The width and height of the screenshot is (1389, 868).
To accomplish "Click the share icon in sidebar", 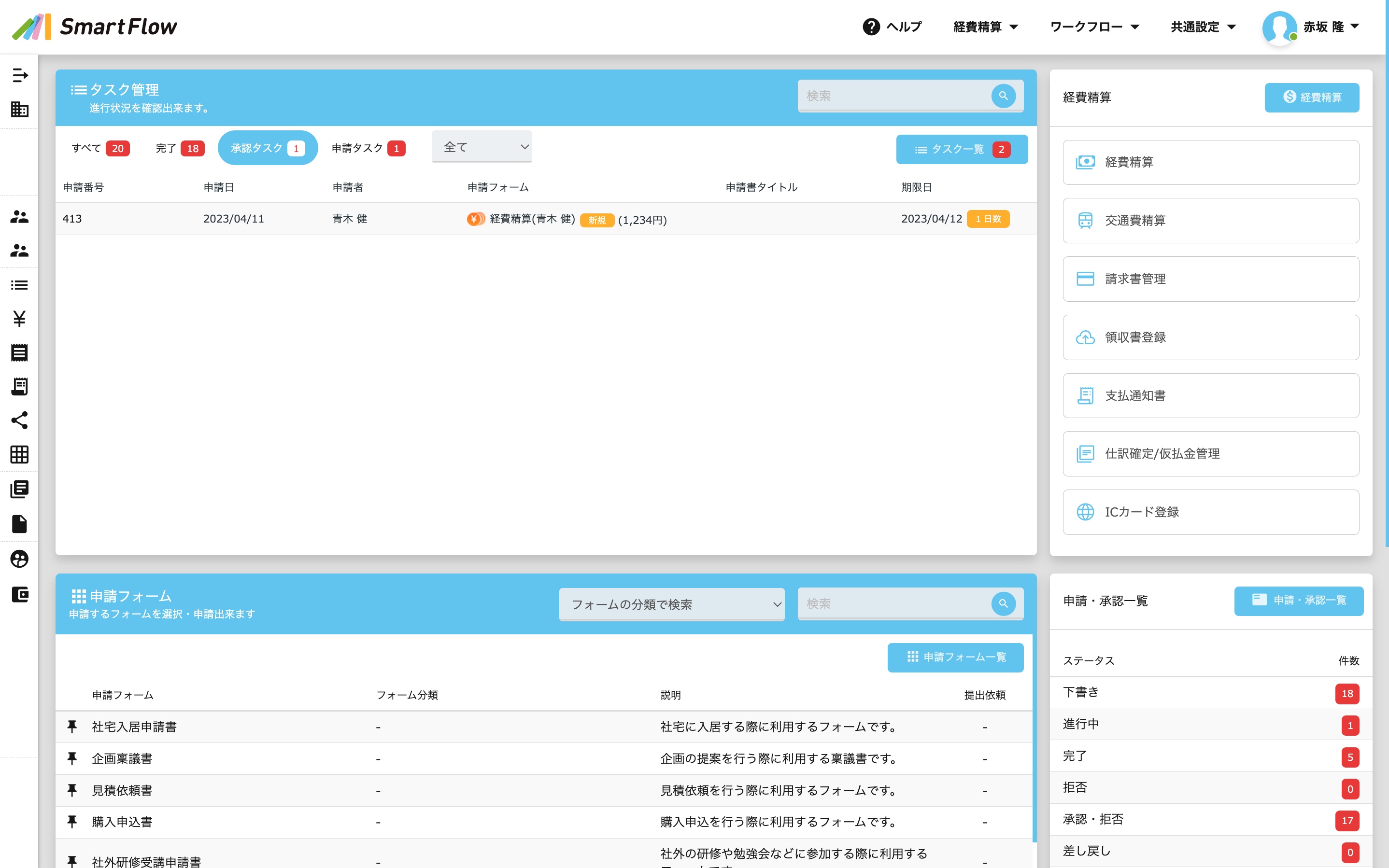I will coord(19,420).
